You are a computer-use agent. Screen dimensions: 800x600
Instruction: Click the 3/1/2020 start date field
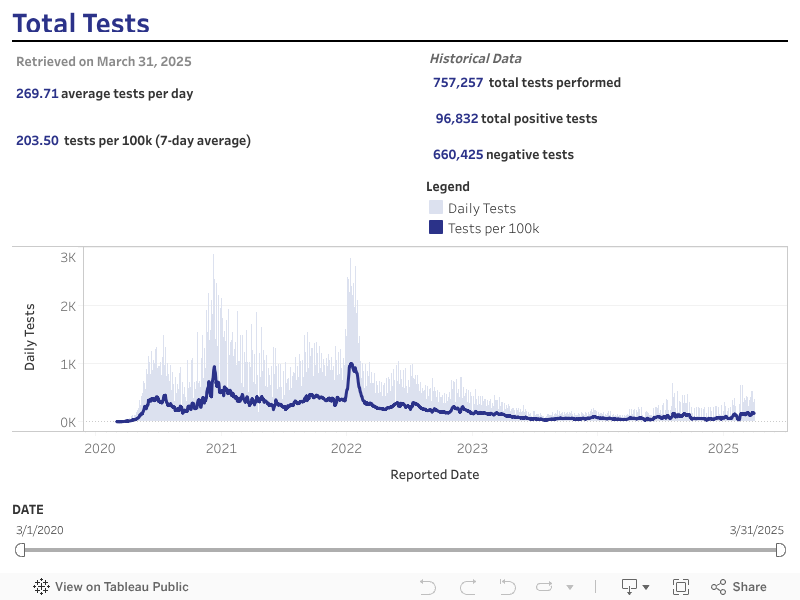pos(40,530)
